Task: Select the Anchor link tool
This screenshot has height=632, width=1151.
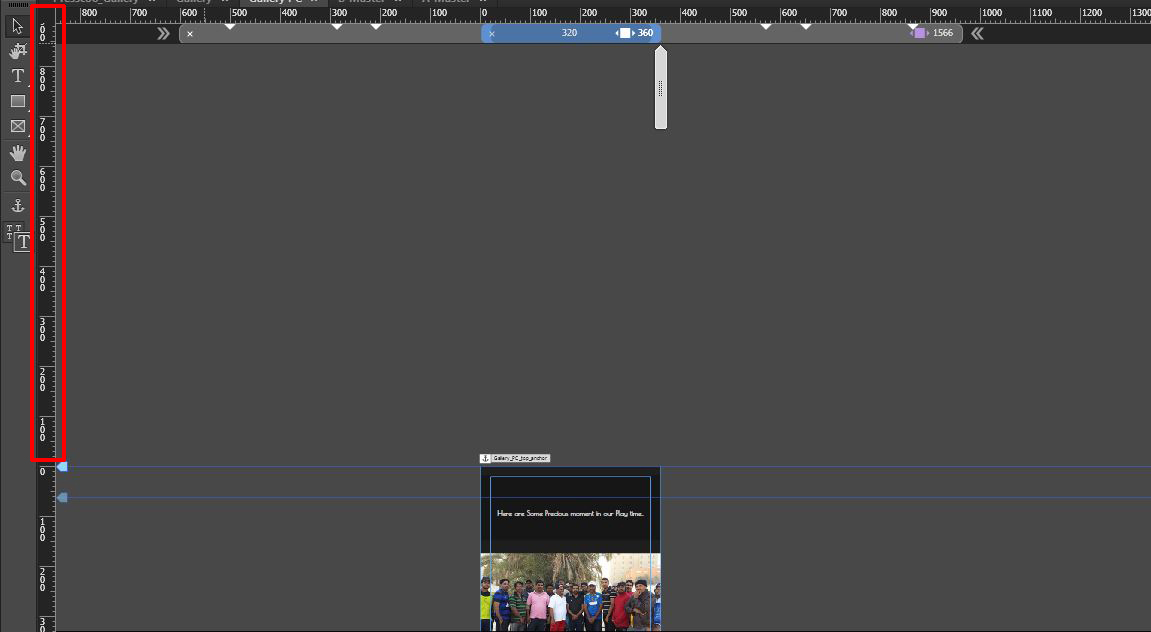Action: 18,206
